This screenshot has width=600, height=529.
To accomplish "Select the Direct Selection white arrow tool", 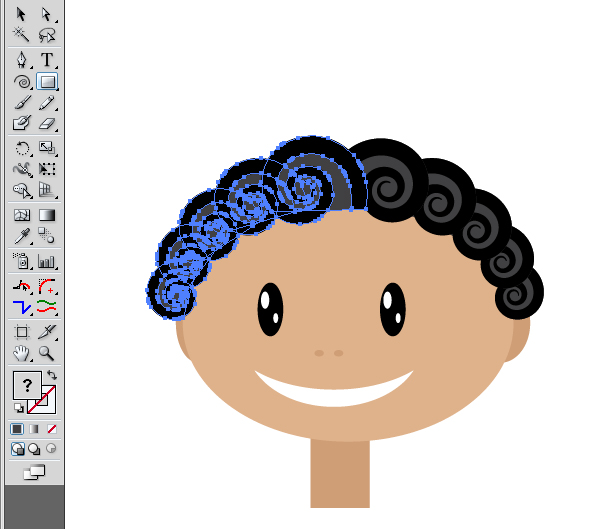I will [x=47, y=15].
